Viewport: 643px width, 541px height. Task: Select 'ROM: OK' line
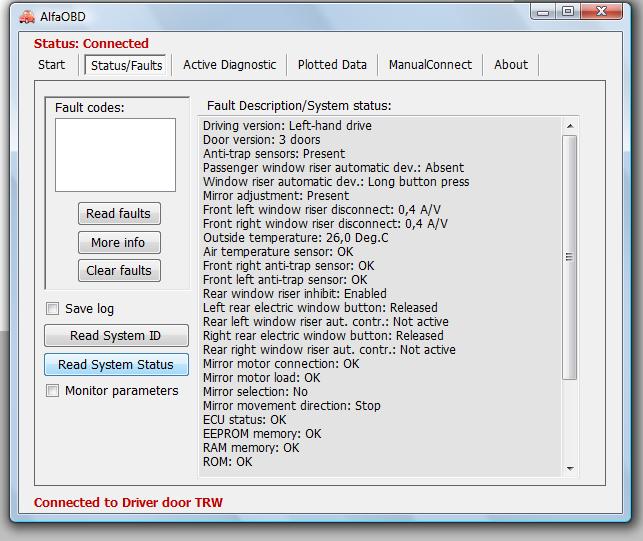pos(228,461)
